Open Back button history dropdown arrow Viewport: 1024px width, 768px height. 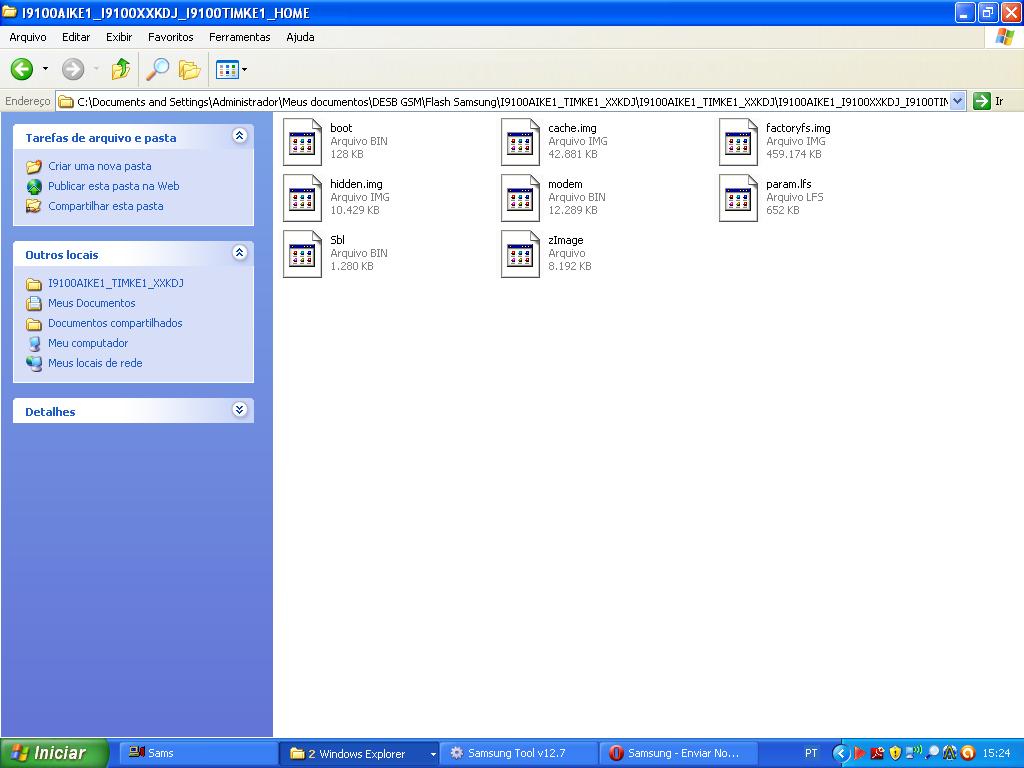click(x=45, y=69)
